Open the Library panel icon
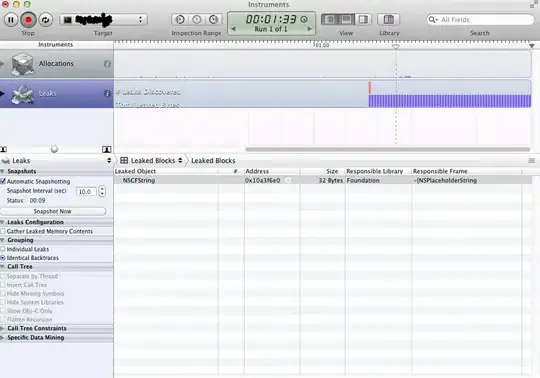 point(388,20)
